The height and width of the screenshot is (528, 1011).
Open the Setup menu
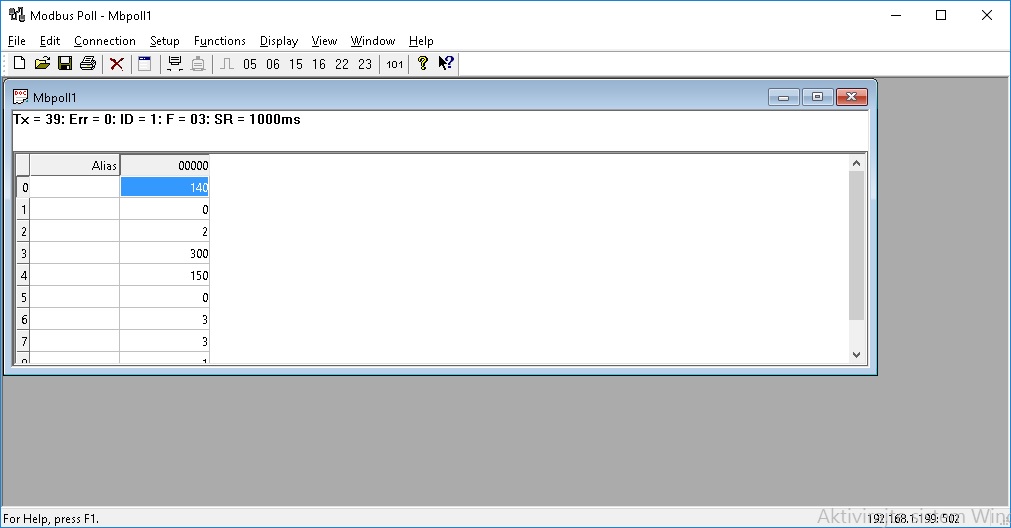(x=164, y=41)
